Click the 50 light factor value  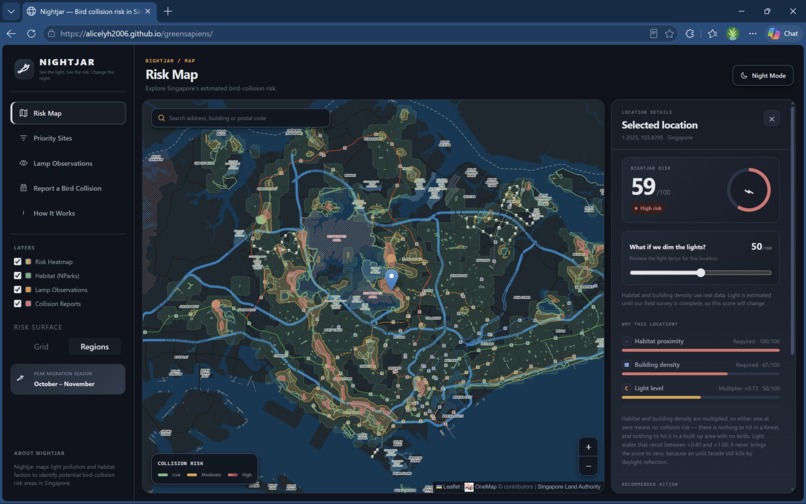[756, 247]
